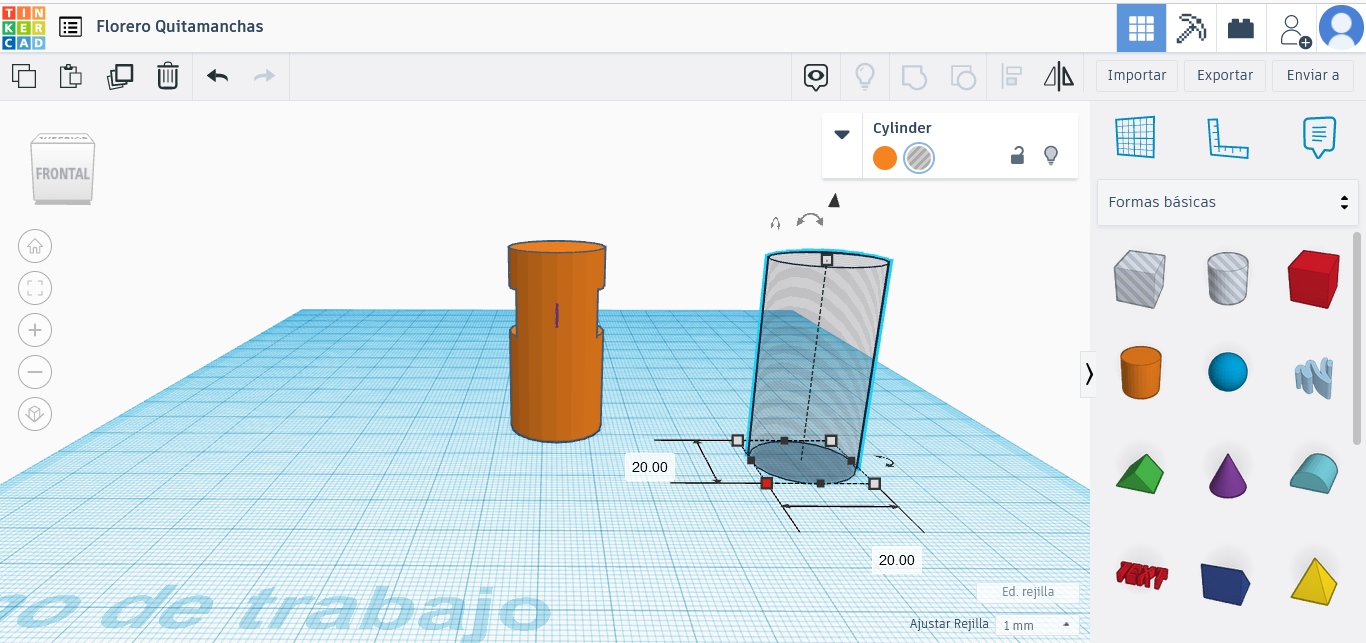This screenshot has height=643, width=1366.
Task: Fit all shapes in view
Action: pos(35,288)
